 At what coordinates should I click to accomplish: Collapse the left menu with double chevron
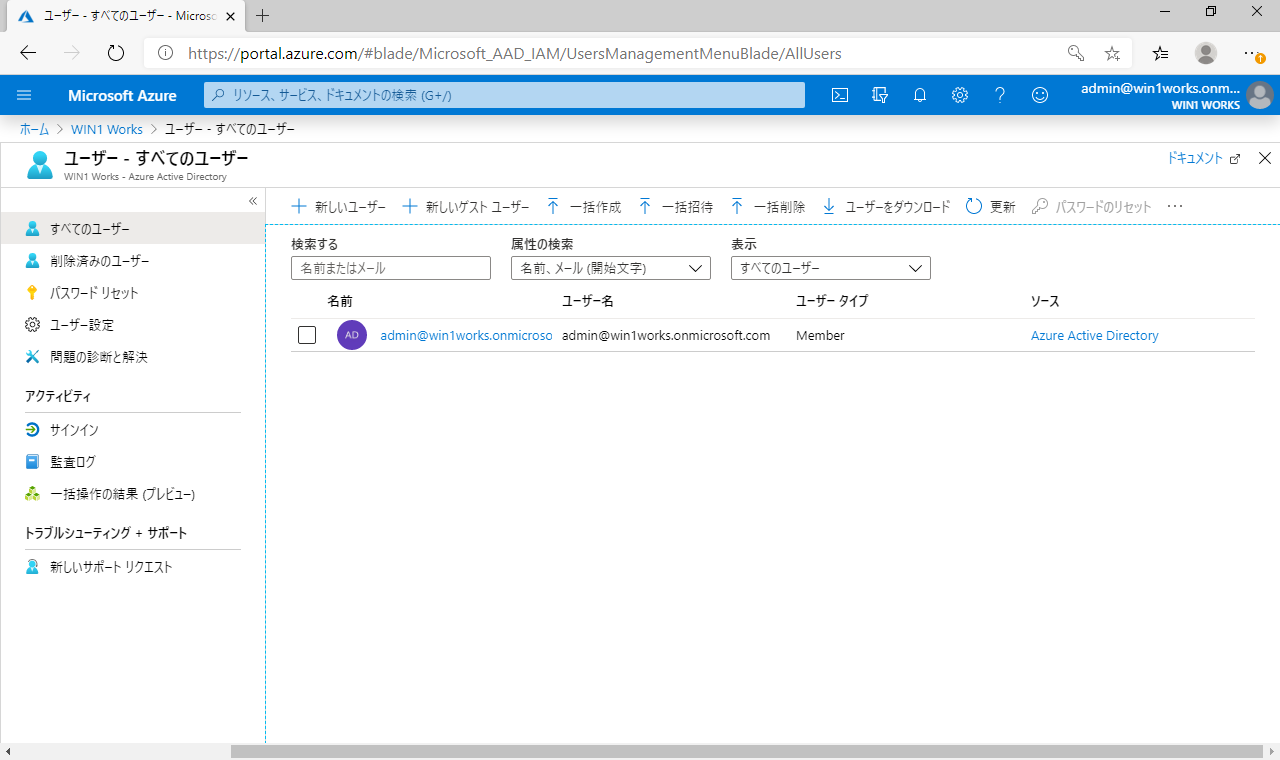pyautogui.click(x=253, y=201)
